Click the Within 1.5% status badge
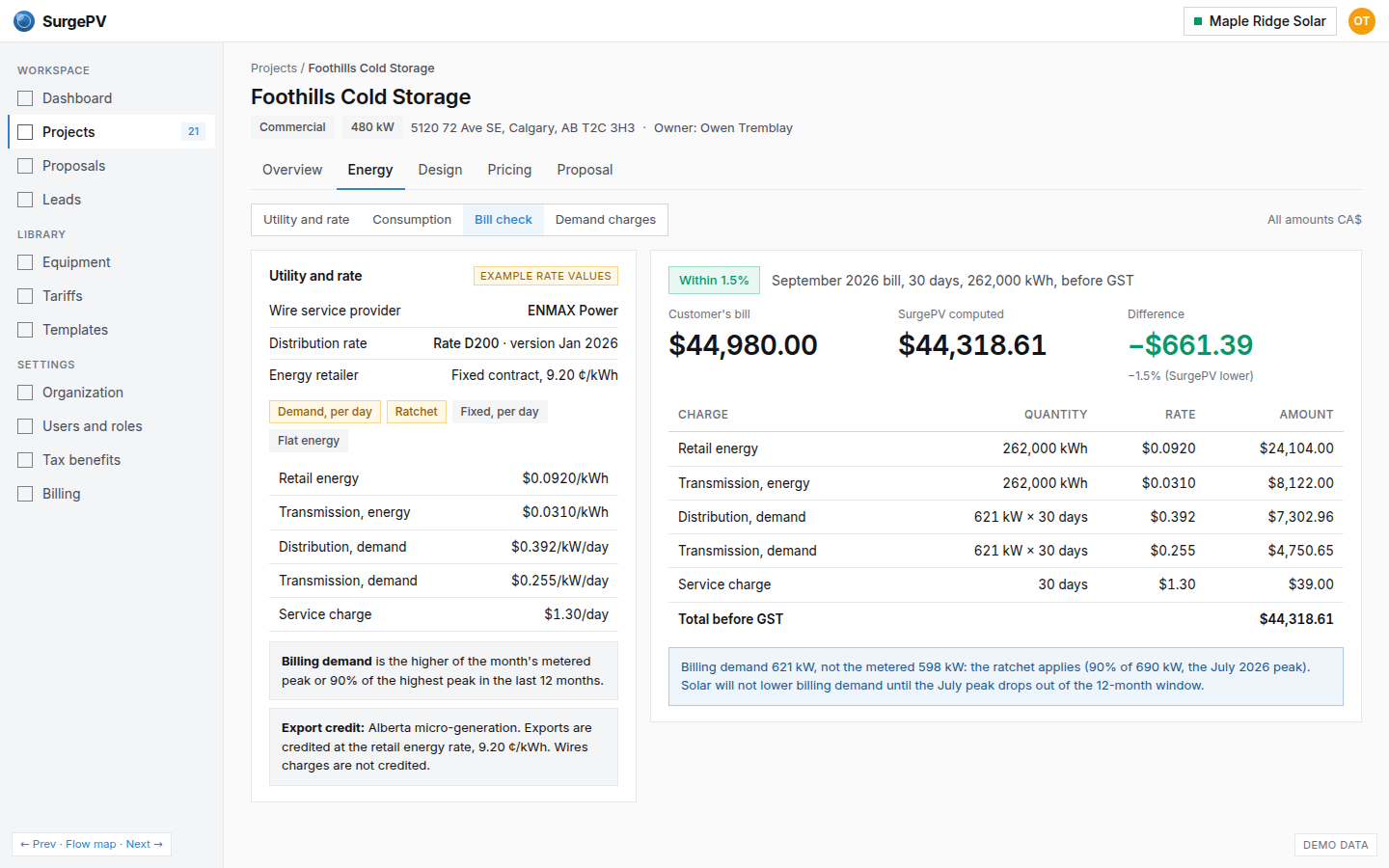 [x=714, y=281]
